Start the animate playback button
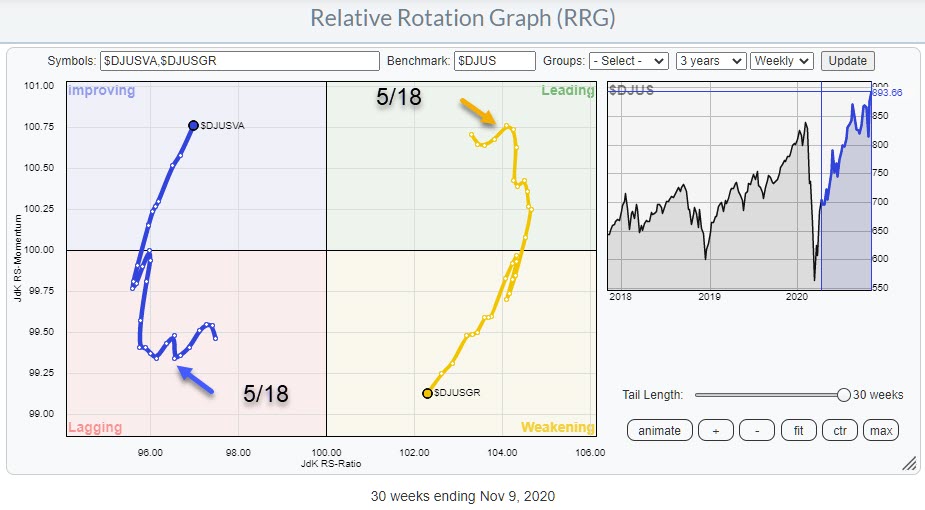 (659, 431)
